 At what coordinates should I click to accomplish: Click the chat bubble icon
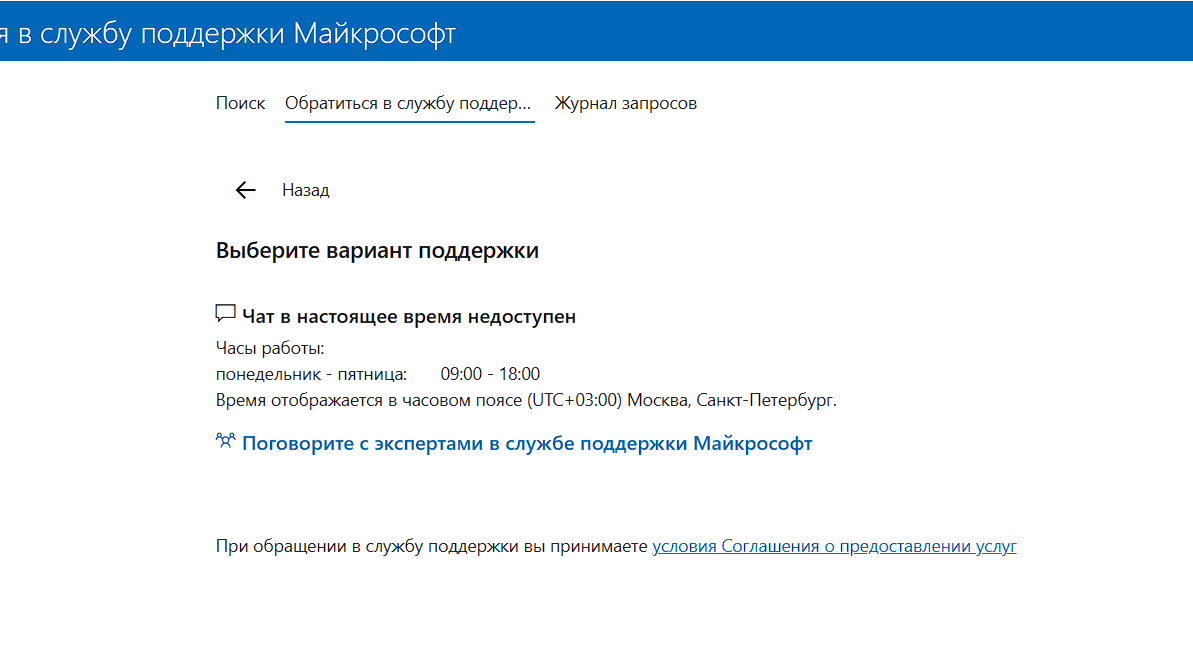tap(225, 313)
